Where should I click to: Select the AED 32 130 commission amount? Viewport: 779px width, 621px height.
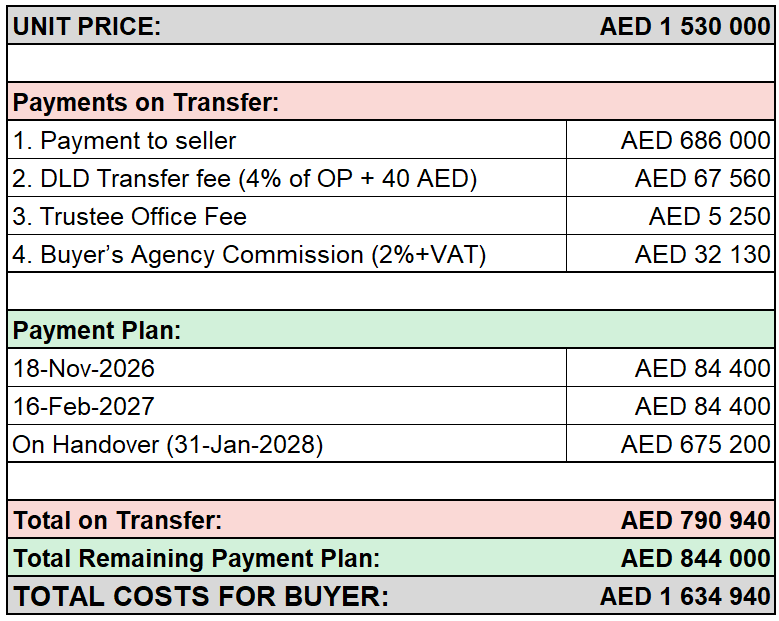[x=702, y=254]
